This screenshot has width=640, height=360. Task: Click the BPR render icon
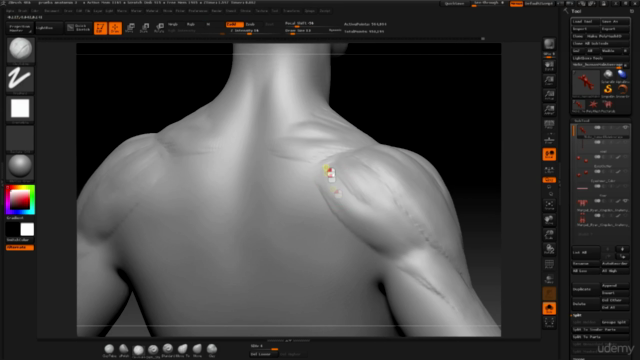[x=549, y=44]
